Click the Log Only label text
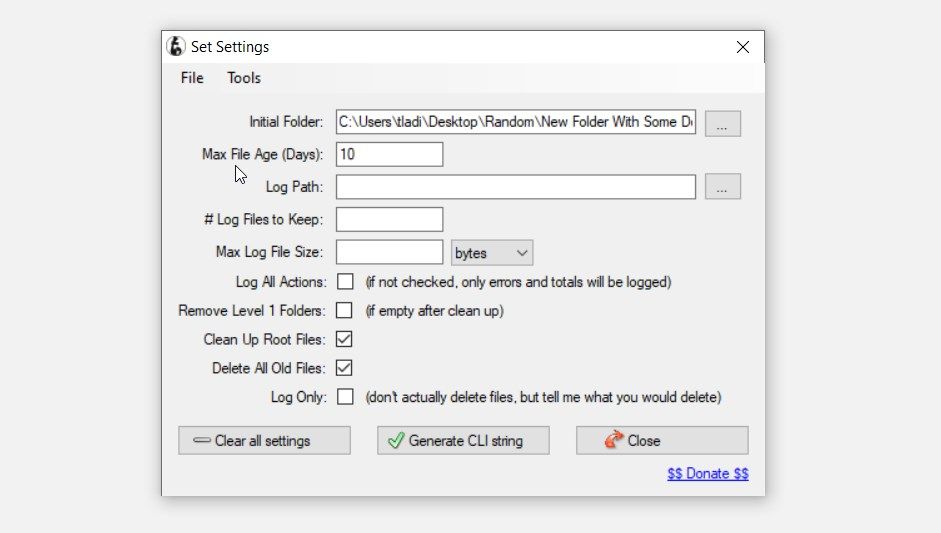 click(x=298, y=397)
